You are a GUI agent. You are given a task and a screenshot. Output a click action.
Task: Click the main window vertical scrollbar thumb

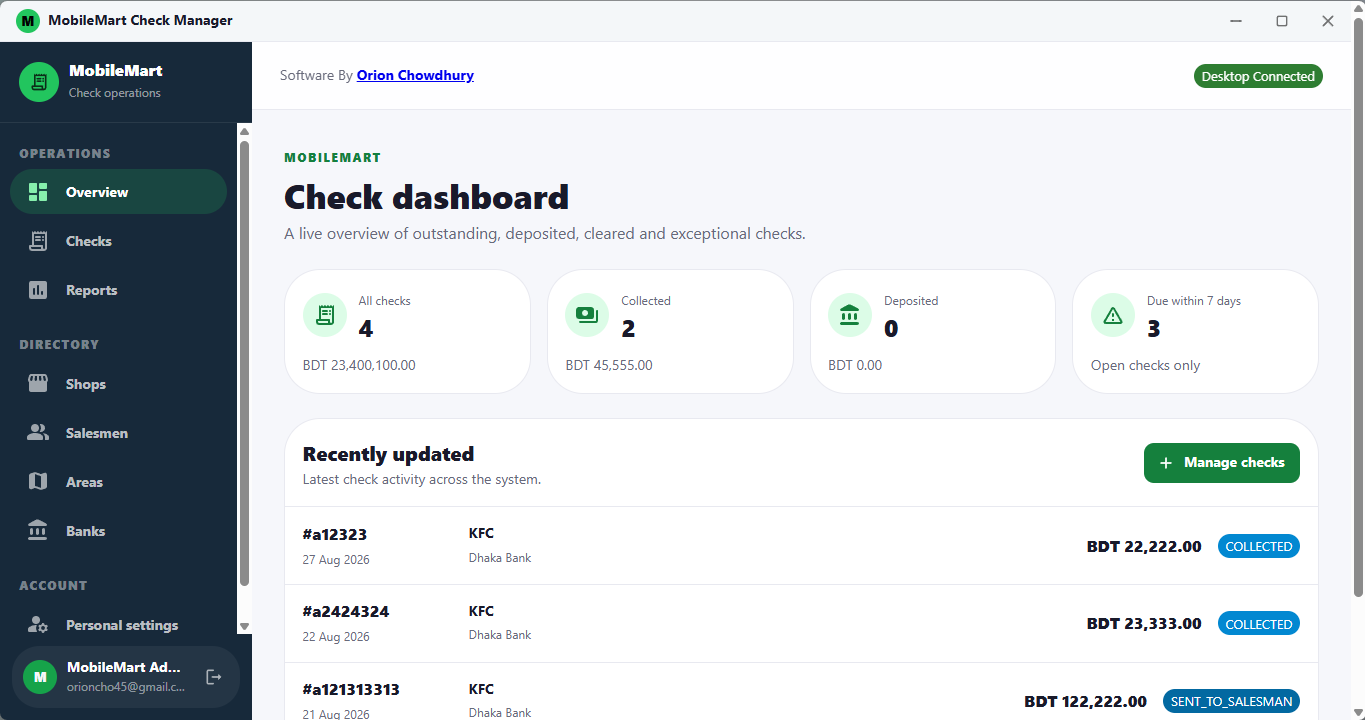click(1358, 310)
